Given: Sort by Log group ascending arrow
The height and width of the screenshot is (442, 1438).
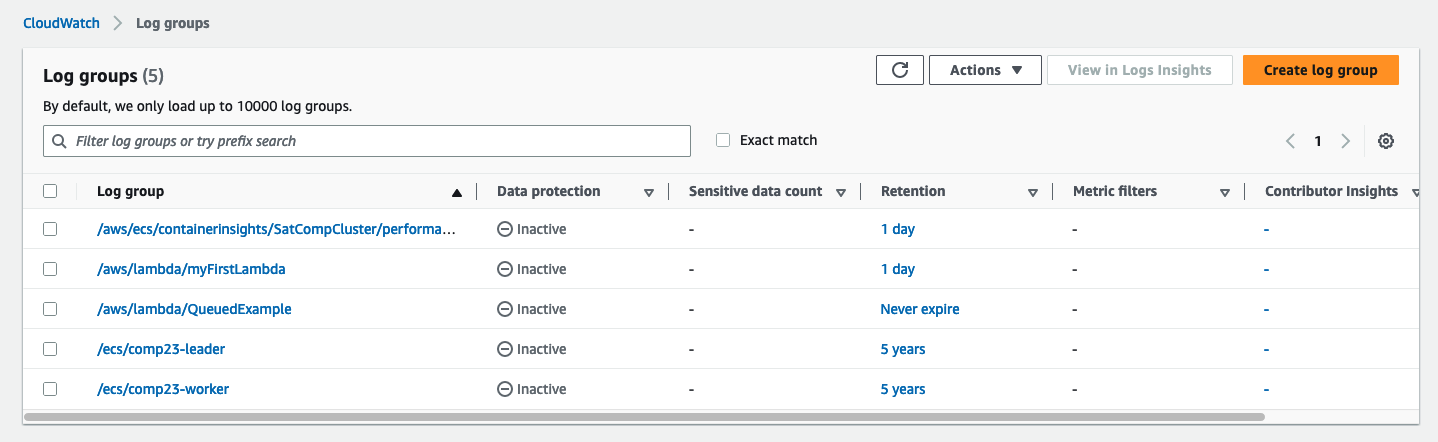Looking at the screenshot, I should 457,192.
